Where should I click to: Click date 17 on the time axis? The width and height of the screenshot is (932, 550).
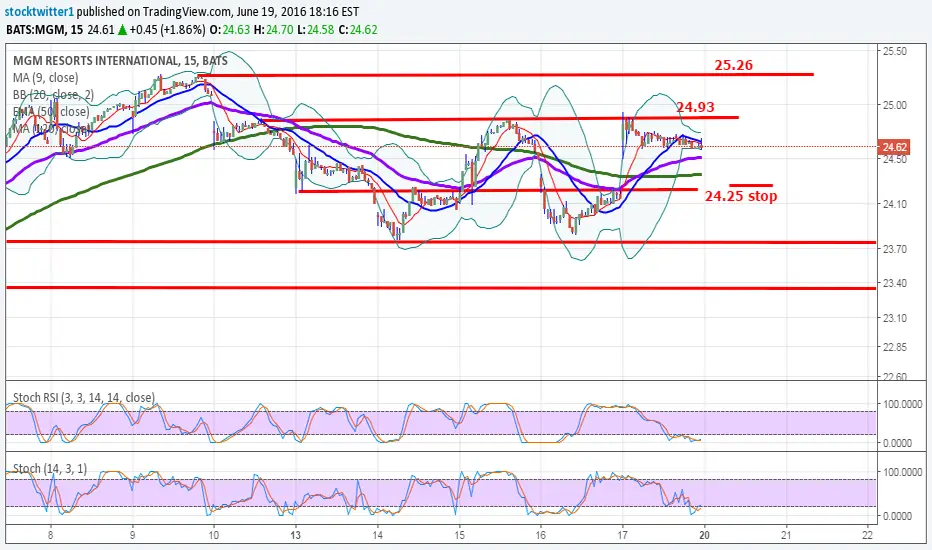pyautogui.click(x=622, y=535)
